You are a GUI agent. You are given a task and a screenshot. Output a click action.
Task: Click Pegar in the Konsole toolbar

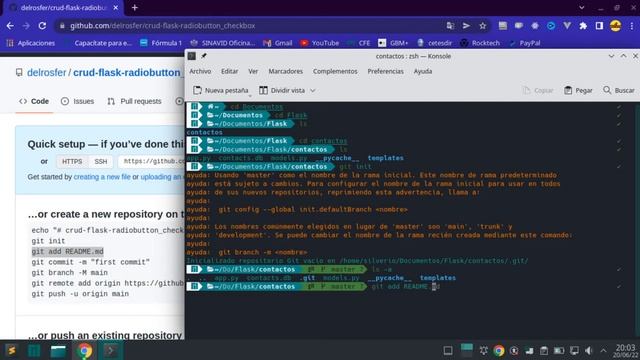578,90
